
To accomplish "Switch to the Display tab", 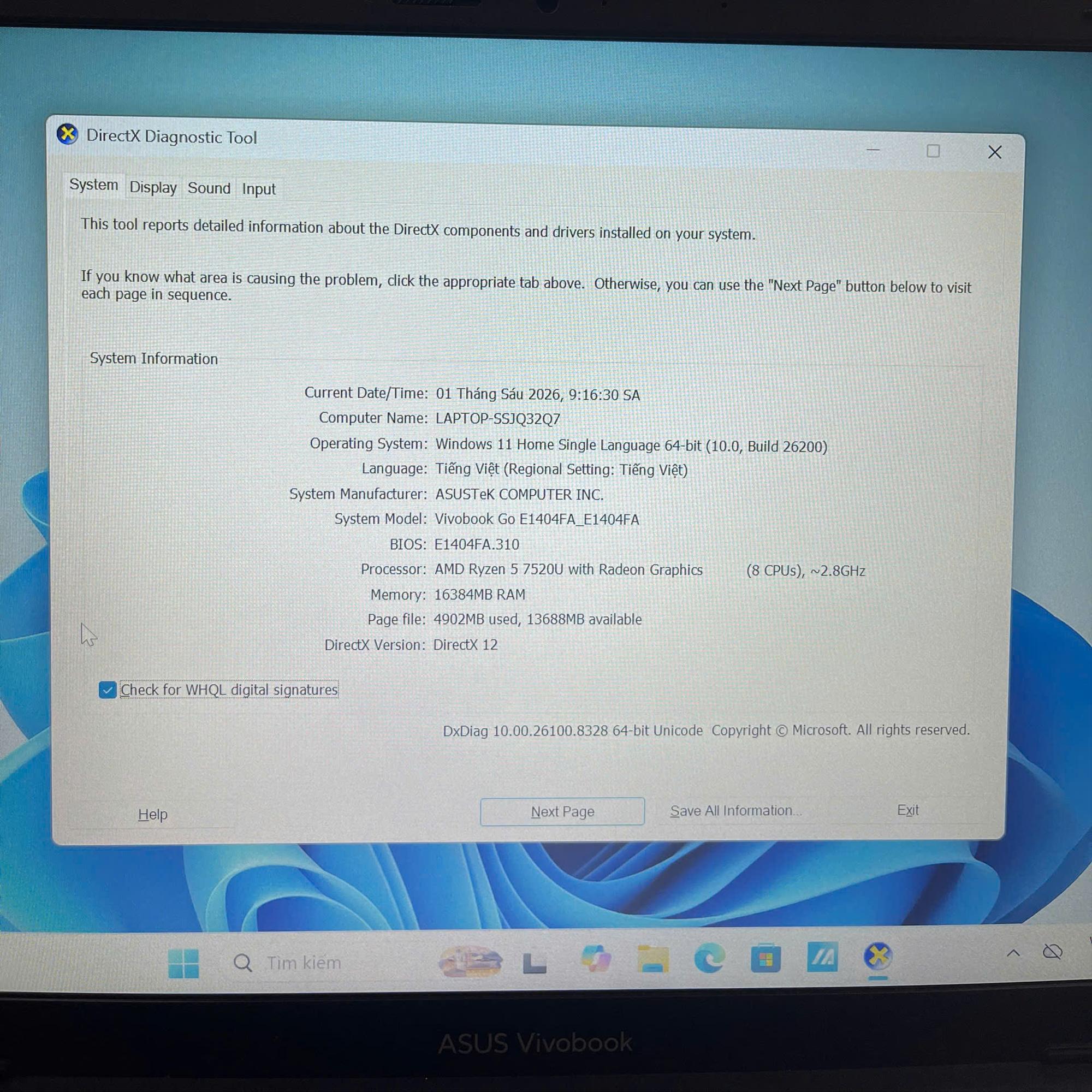I will (153, 187).
